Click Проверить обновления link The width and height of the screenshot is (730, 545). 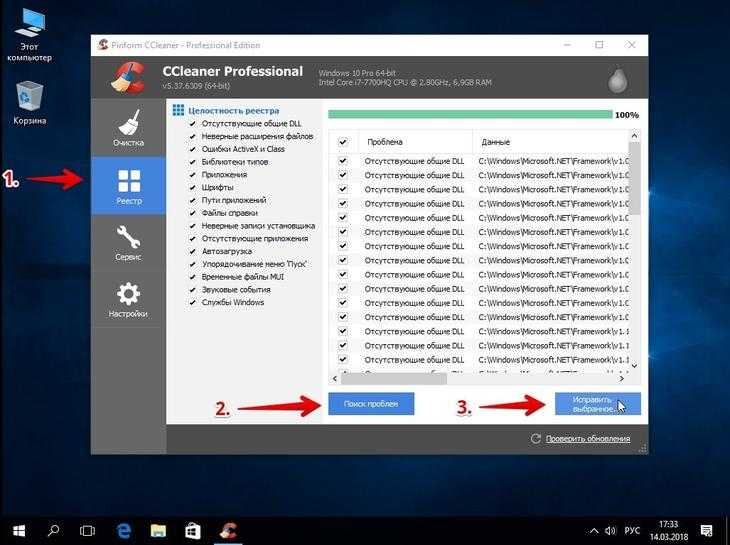[x=588, y=439]
